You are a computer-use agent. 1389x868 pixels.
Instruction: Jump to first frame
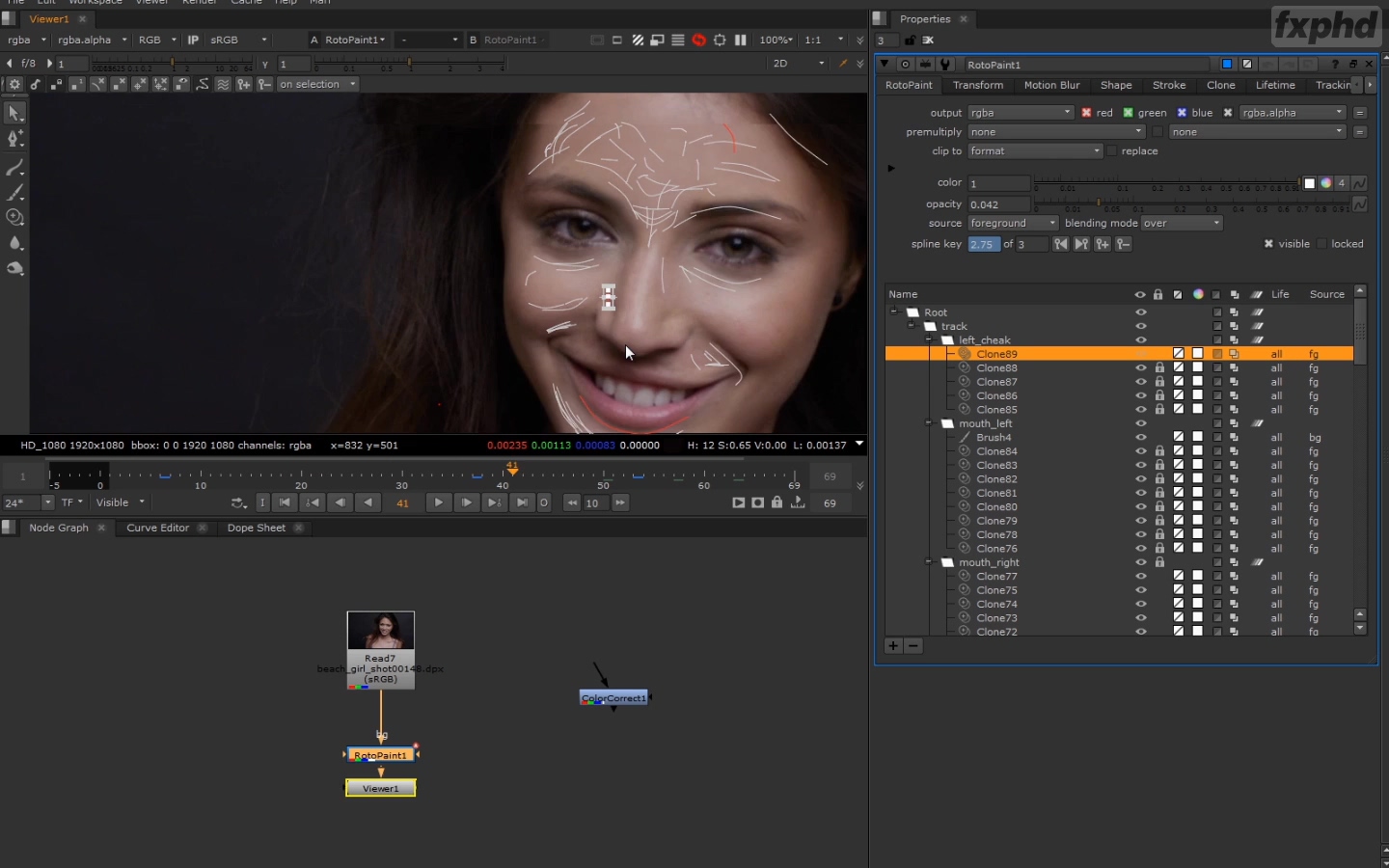coord(285,502)
